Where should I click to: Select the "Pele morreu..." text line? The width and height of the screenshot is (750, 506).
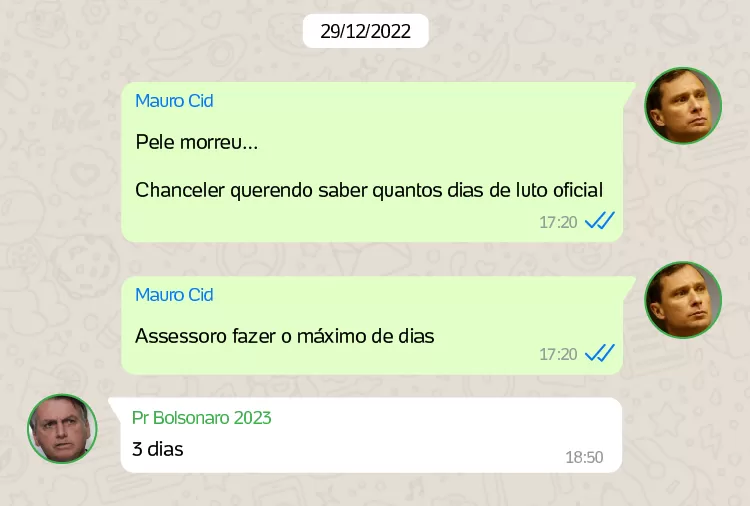tap(197, 142)
